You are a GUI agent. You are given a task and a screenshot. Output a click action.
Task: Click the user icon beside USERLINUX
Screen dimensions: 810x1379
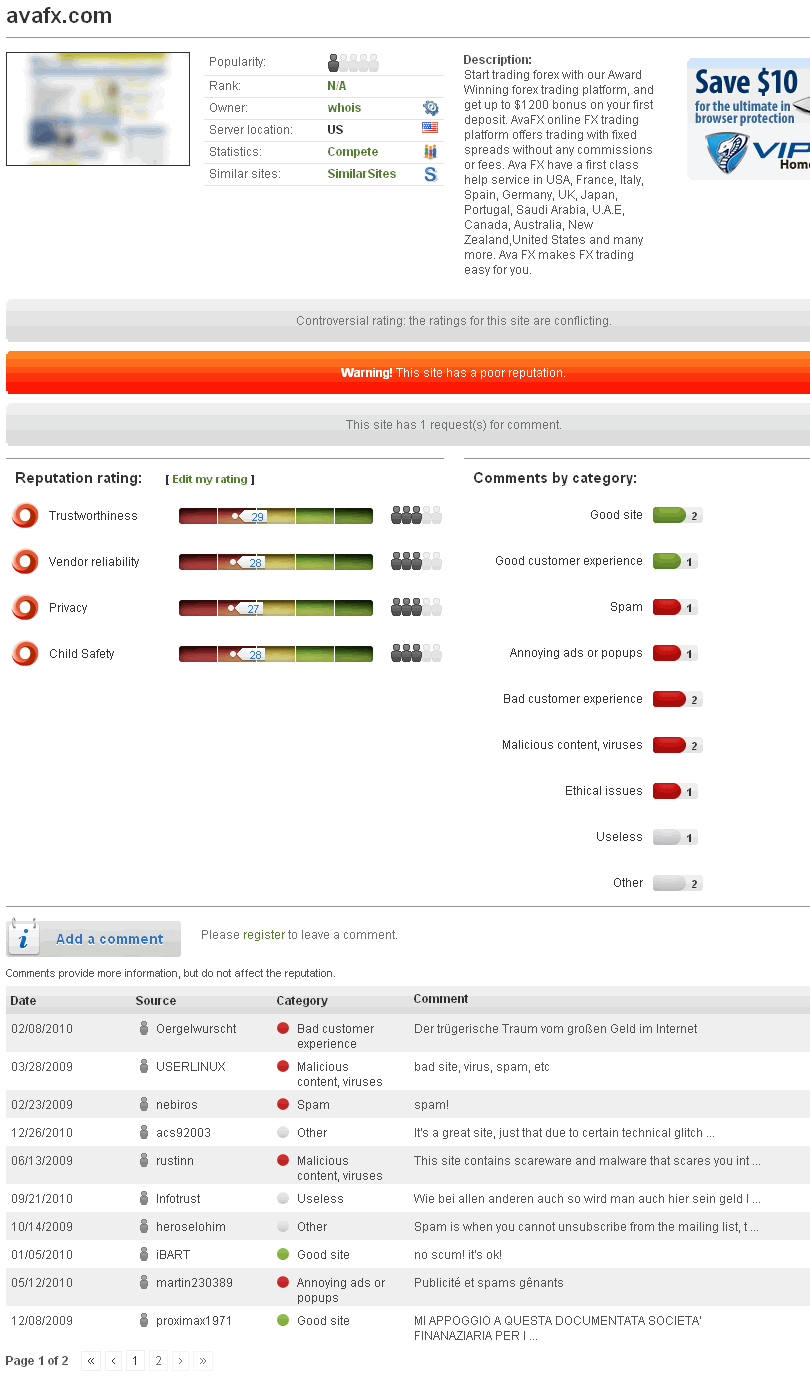coord(144,1066)
